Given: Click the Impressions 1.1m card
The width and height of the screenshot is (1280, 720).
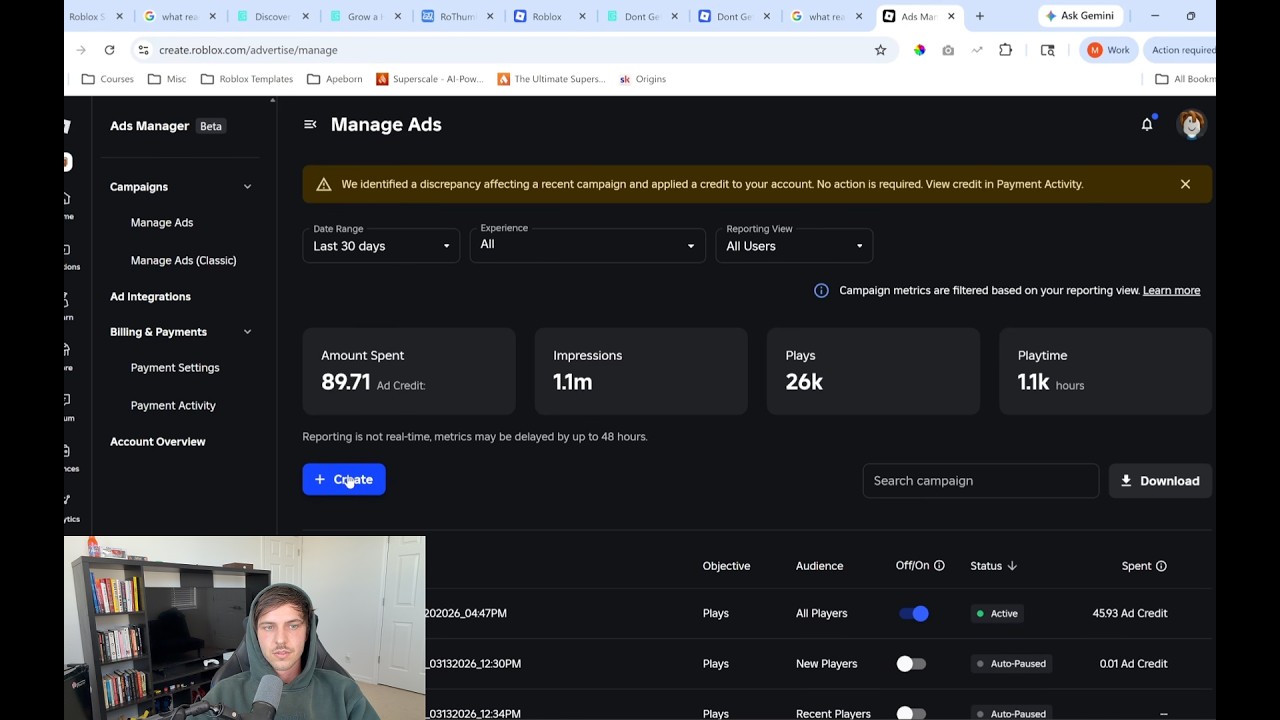Looking at the screenshot, I should [641, 371].
